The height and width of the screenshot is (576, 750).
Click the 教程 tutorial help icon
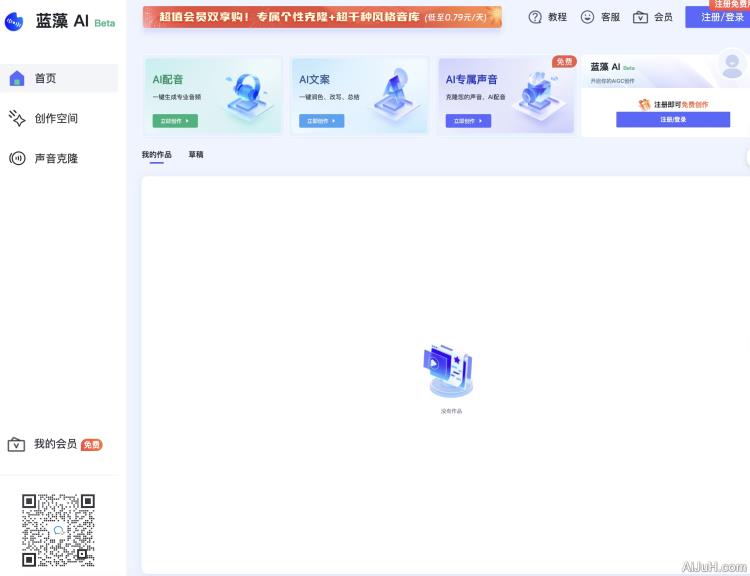coord(535,17)
